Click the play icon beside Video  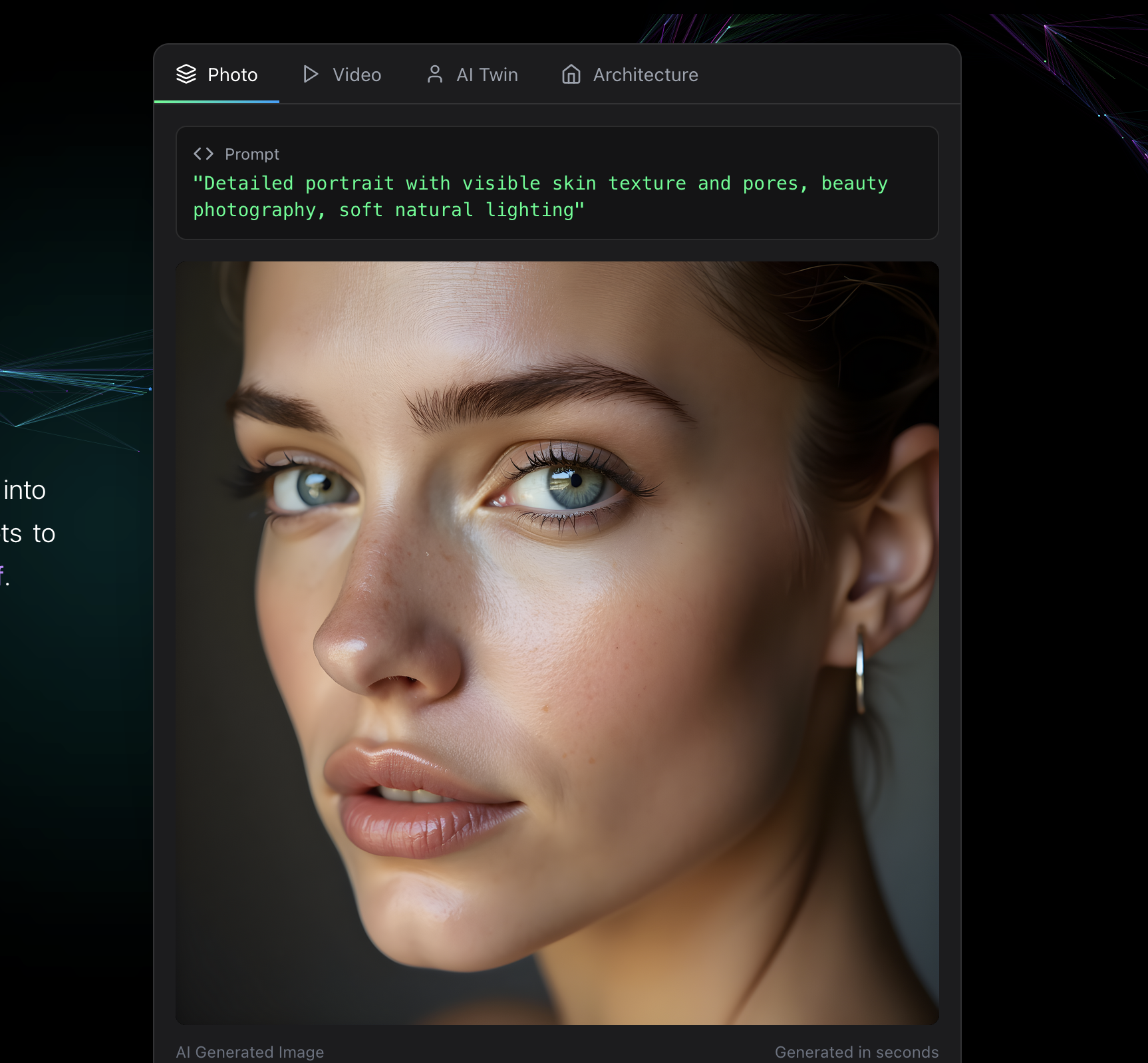pyautogui.click(x=311, y=74)
